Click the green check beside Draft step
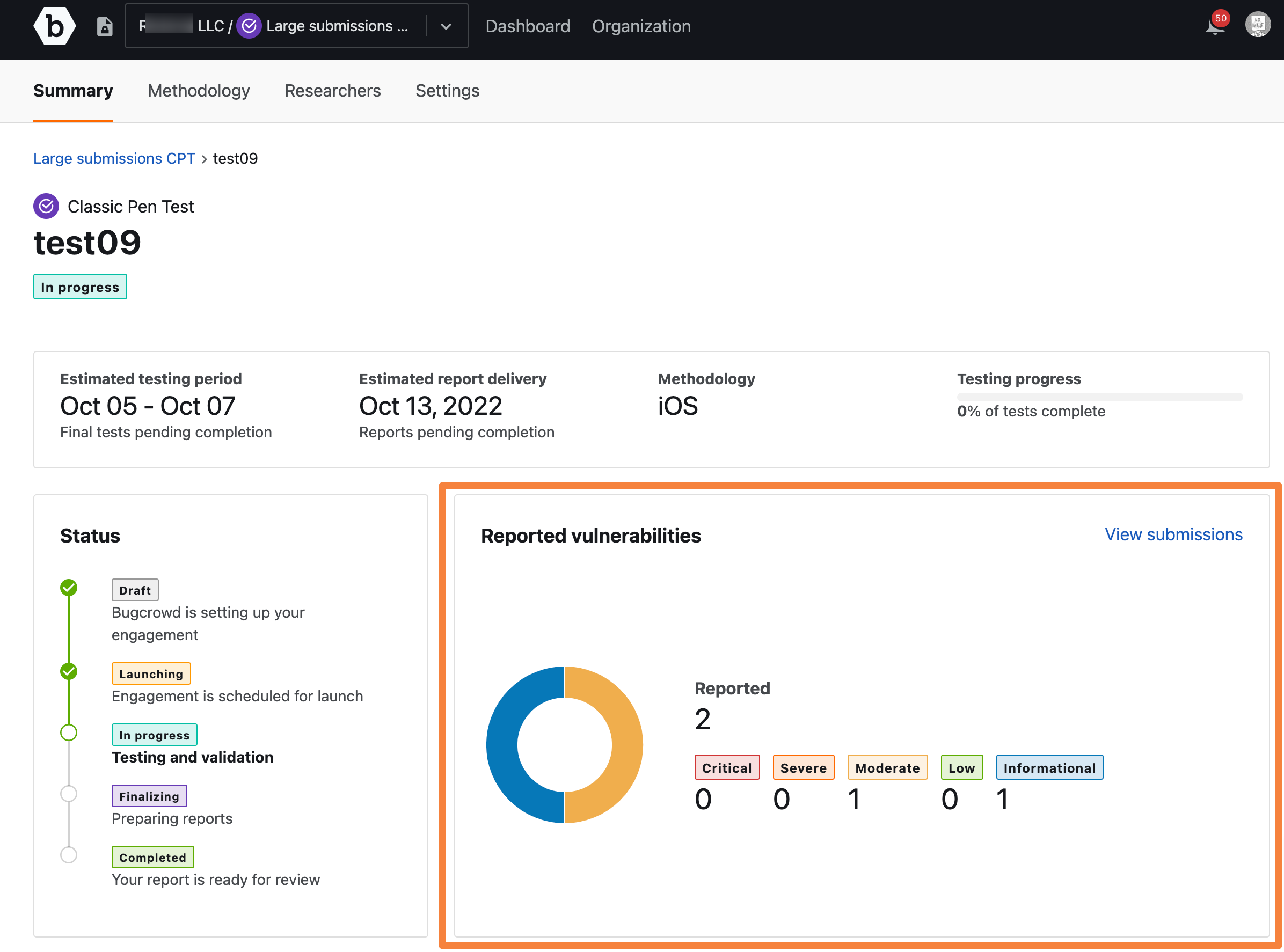This screenshot has height=952, width=1284. 69,588
